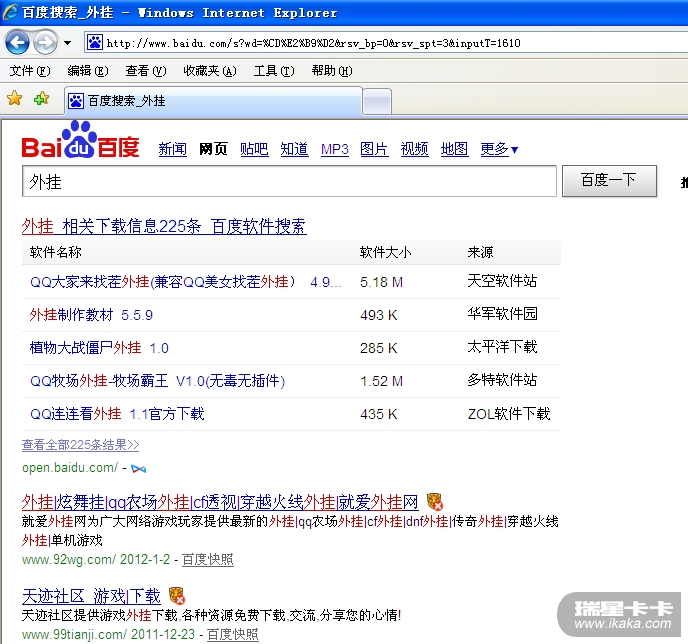Open the 文件(F) menu

tap(30, 71)
